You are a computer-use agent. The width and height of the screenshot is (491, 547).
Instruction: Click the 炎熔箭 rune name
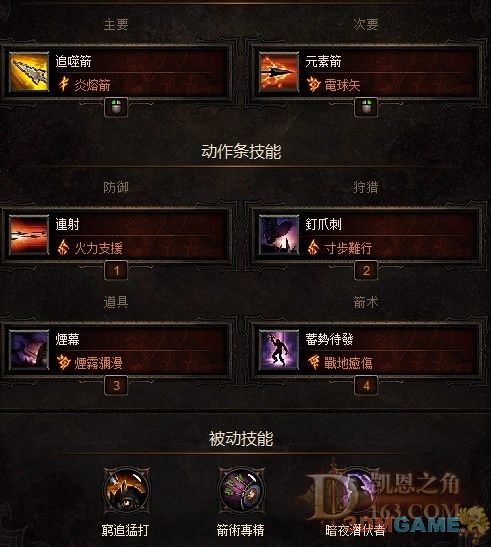[x=92, y=85]
